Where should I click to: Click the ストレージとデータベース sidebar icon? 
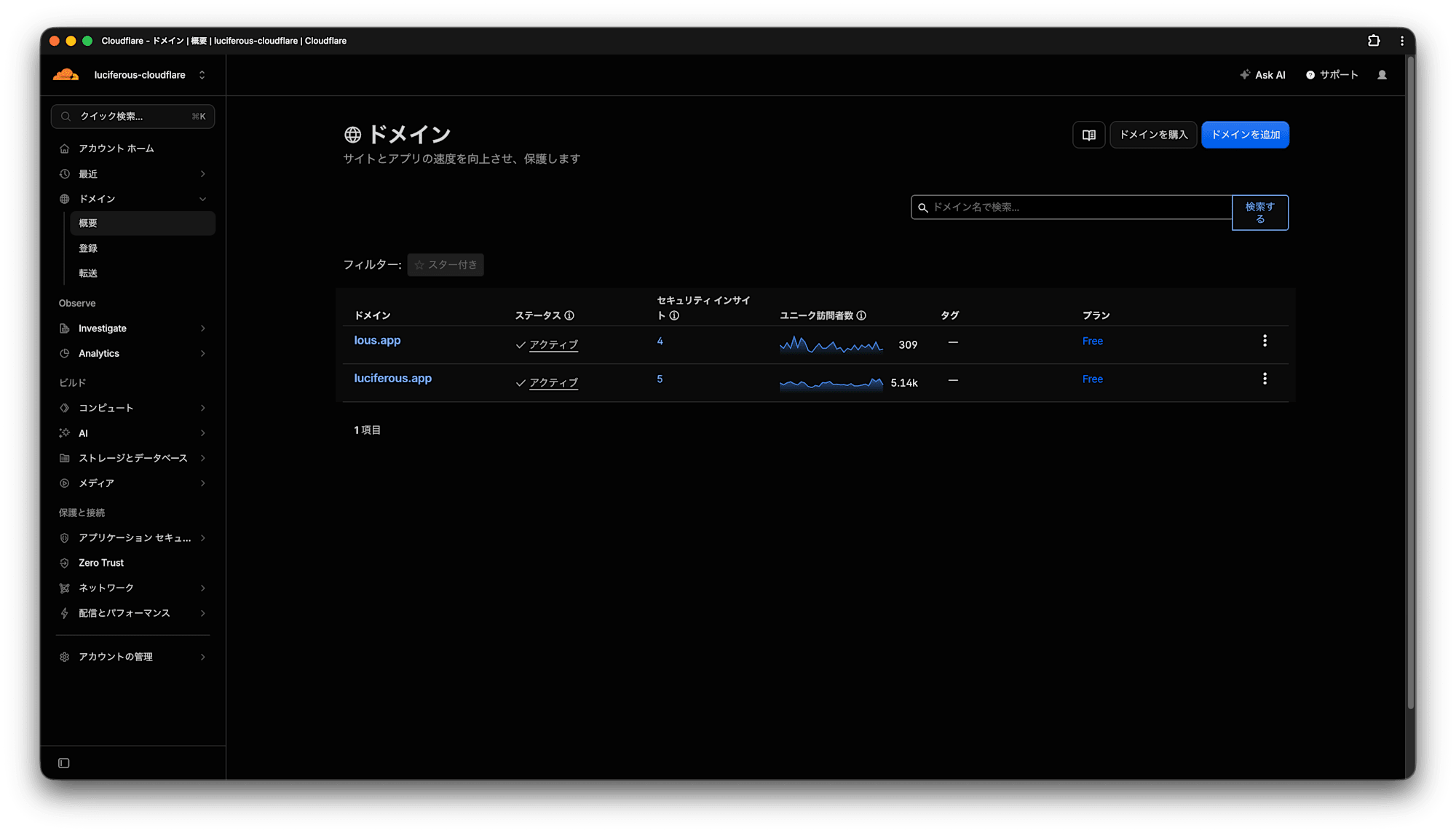click(65, 458)
